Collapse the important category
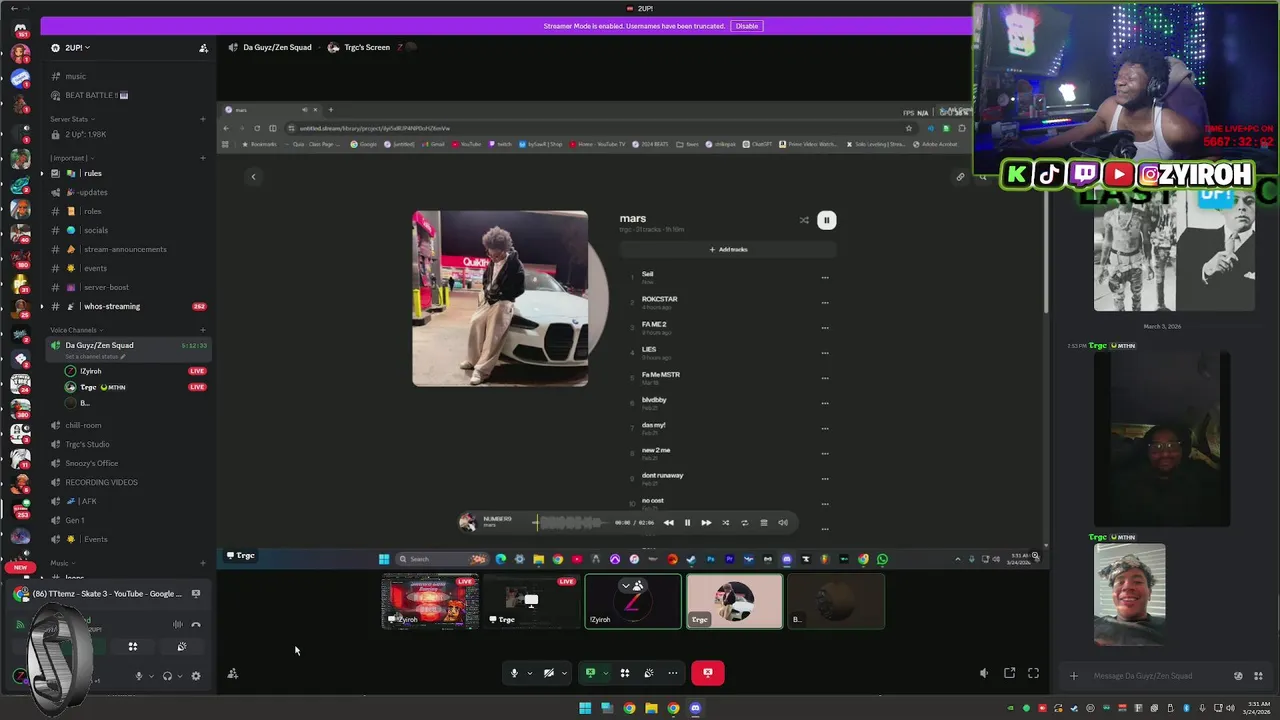 click(x=72, y=158)
